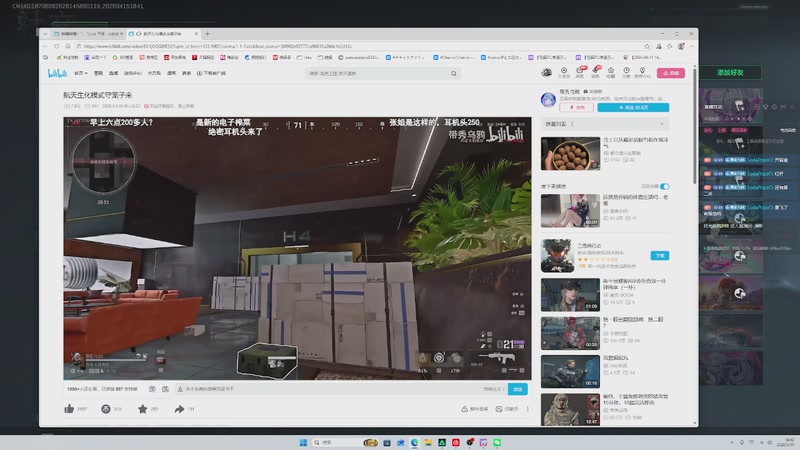The height and width of the screenshot is (450, 800).
Task: Open the history clock icon in header
Action: [x=626, y=72]
